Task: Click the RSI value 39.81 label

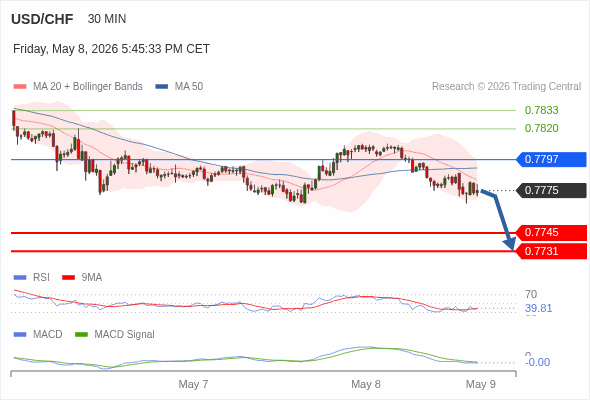Action: tap(538, 309)
